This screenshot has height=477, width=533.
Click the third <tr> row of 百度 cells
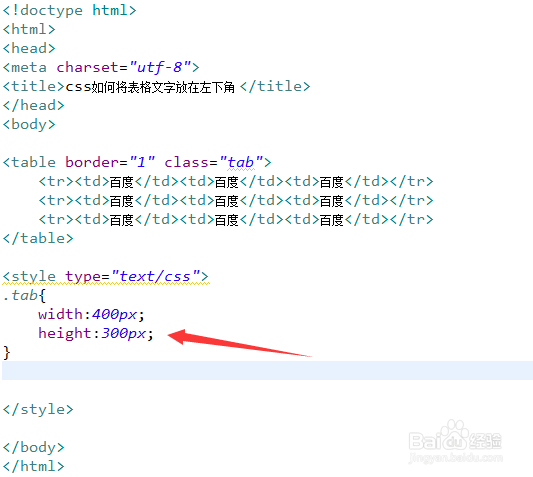click(236, 220)
